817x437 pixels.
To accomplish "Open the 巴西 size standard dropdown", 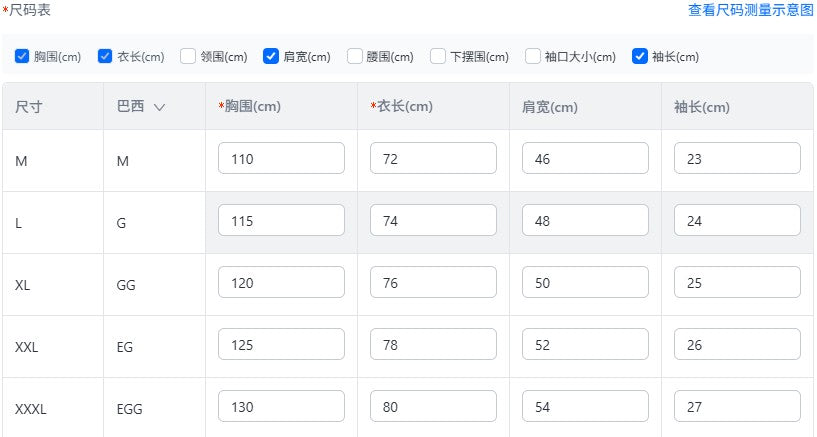I will 135,108.
